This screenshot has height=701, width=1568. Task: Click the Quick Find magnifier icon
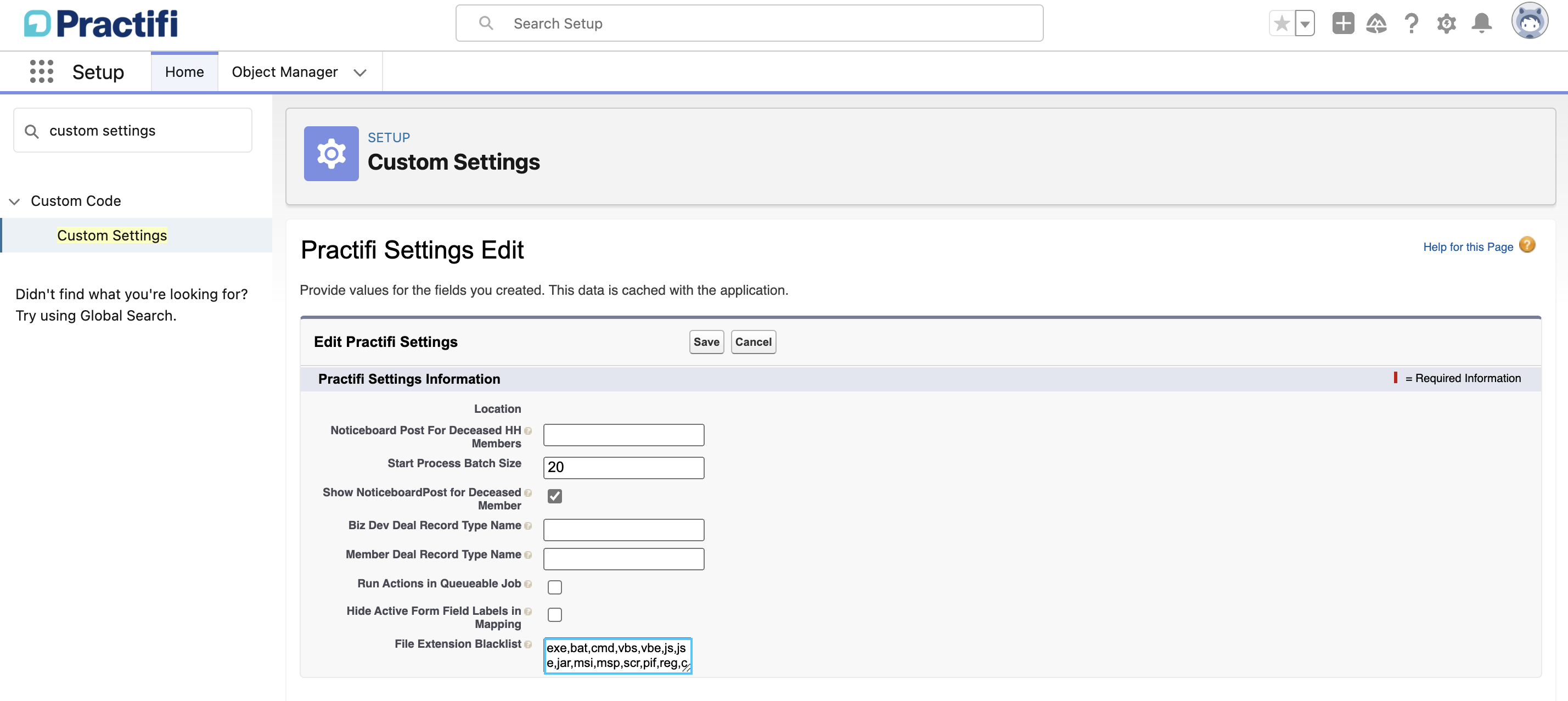tap(32, 131)
